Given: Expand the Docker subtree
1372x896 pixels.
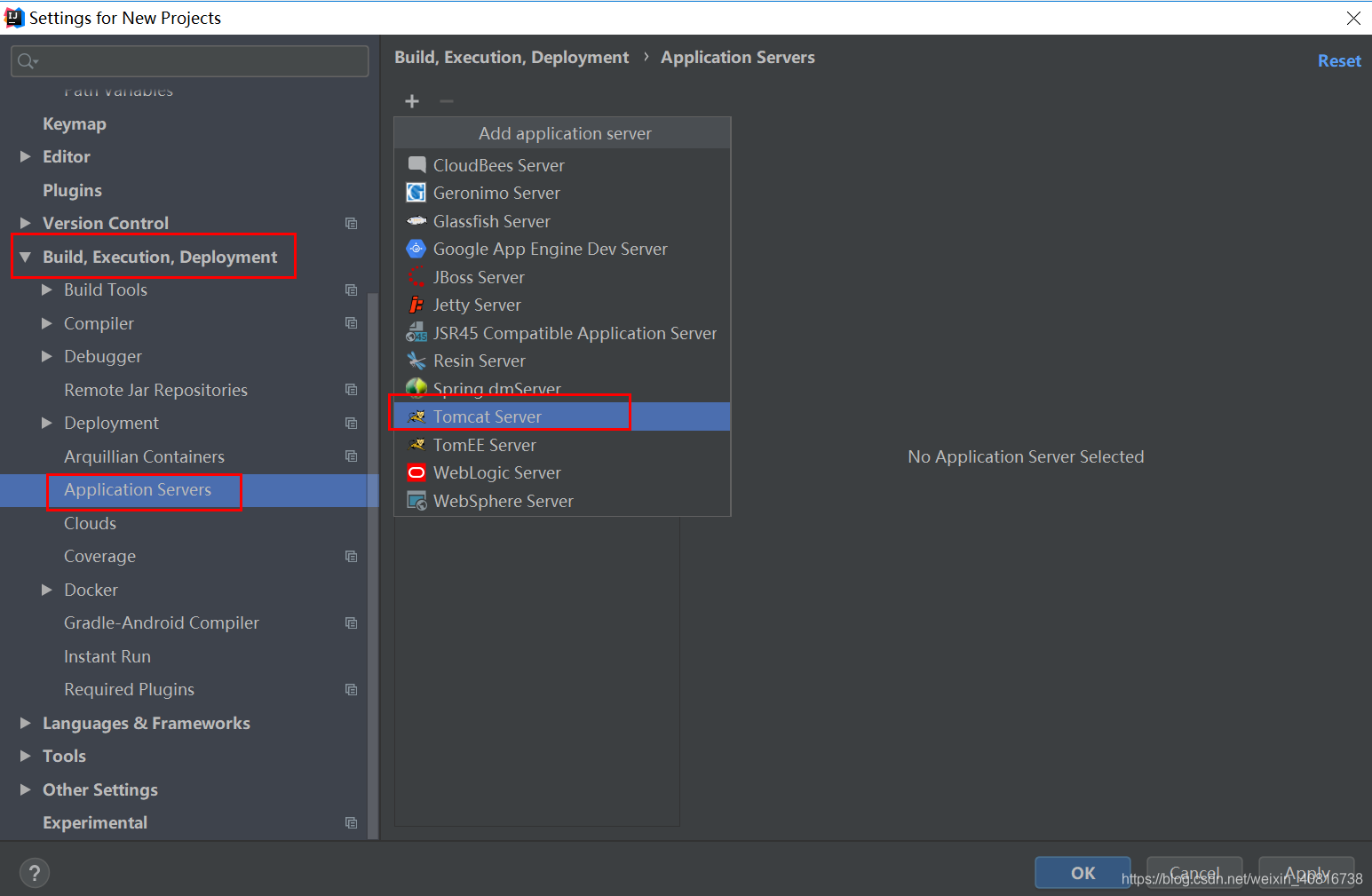Looking at the screenshot, I should 46,590.
